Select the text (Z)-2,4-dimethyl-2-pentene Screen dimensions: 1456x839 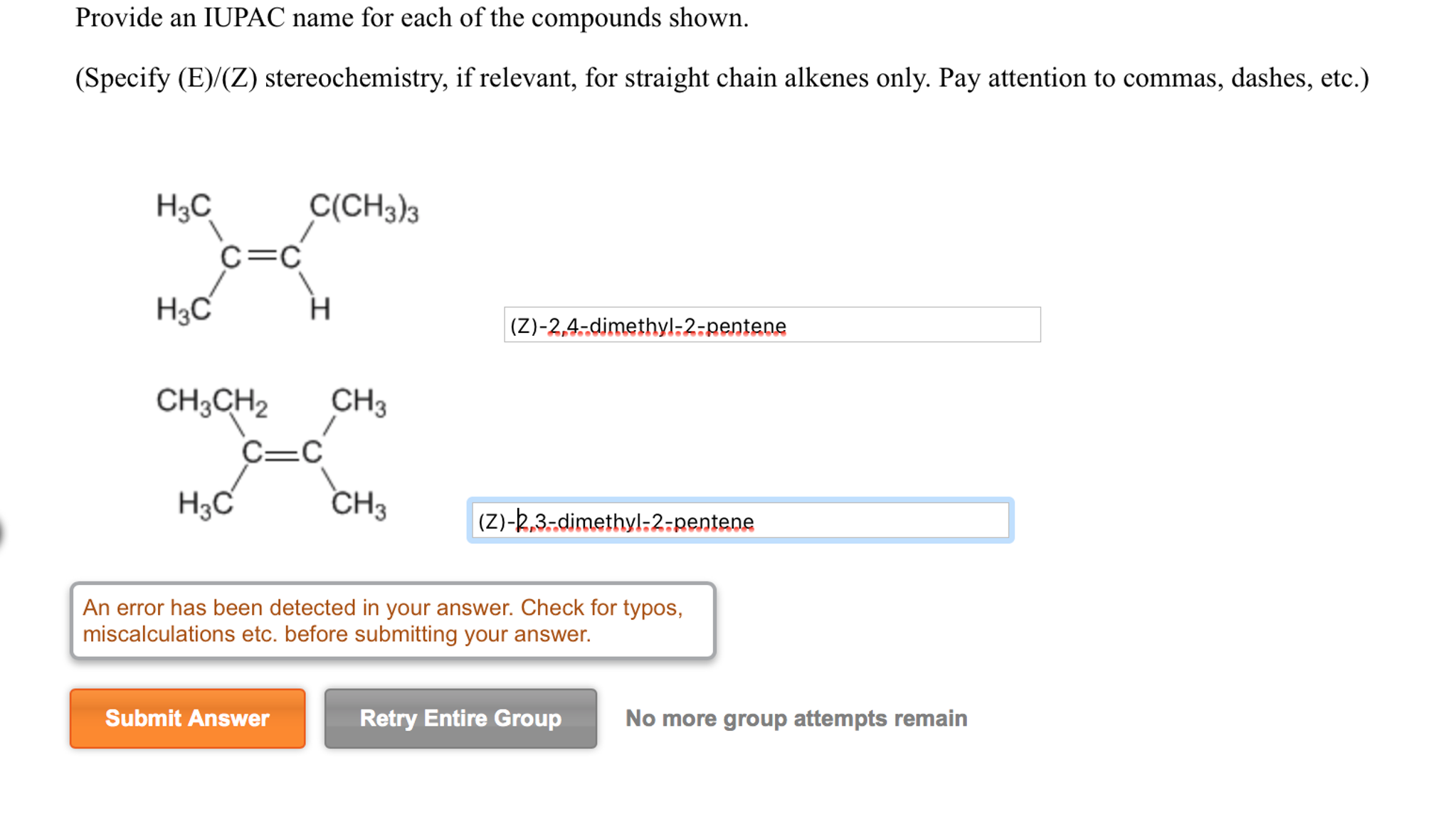pyautogui.click(x=646, y=326)
